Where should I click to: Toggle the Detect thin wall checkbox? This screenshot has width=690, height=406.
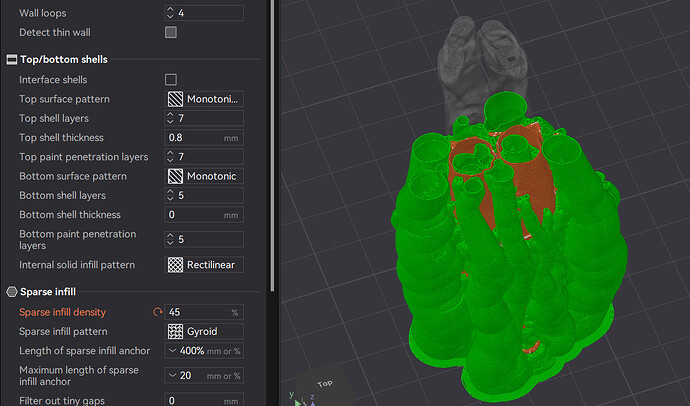171,32
